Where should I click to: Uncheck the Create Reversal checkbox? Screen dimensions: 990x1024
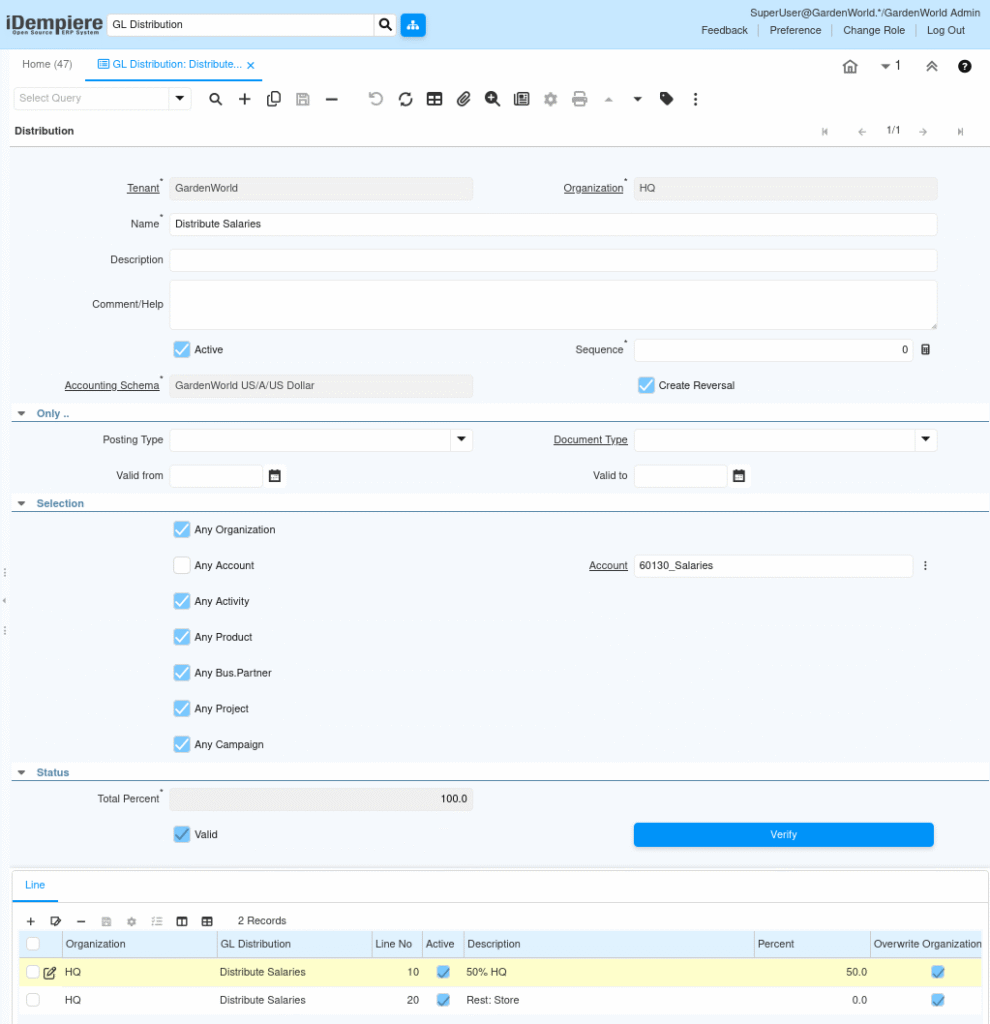646,385
